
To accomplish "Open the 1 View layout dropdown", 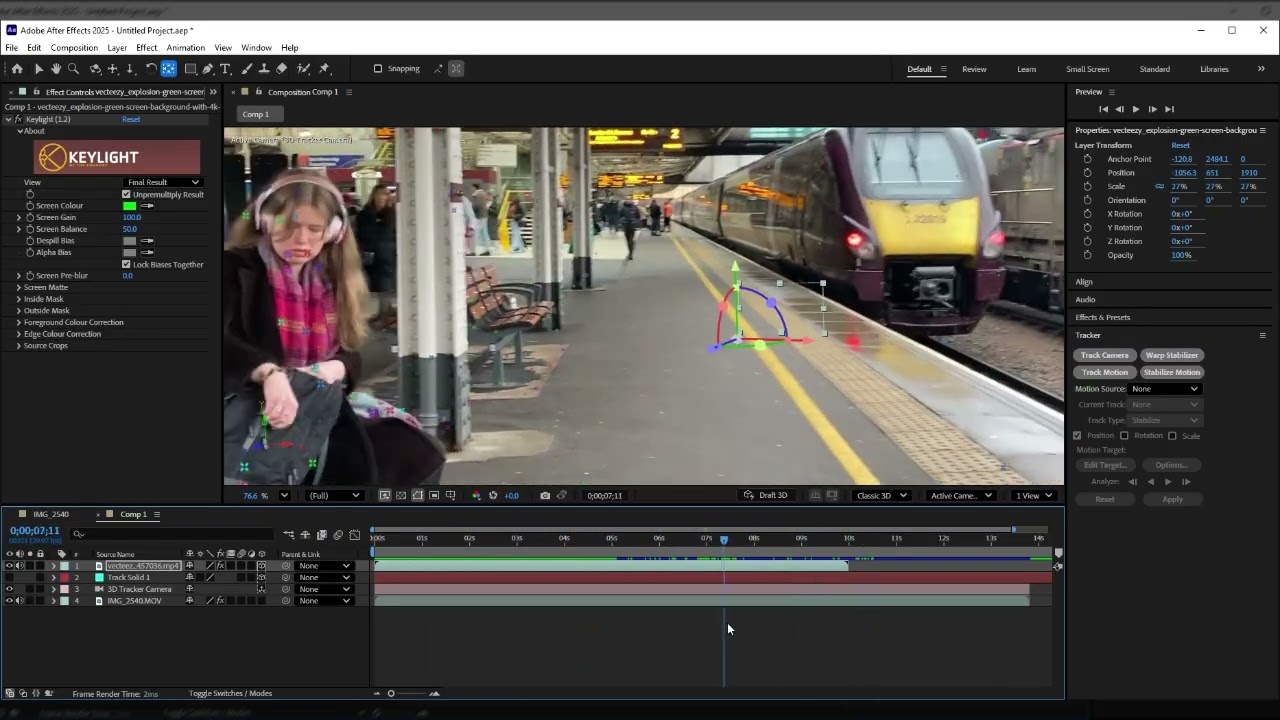I will coord(1035,496).
